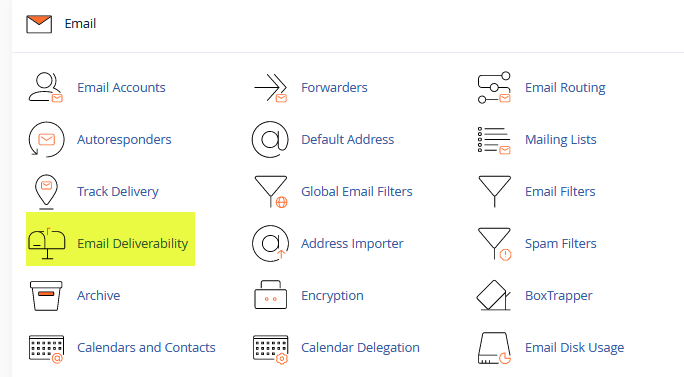684x377 pixels.
Task: Select the Spam Filters funnel icon
Action: (x=494, y=243)
